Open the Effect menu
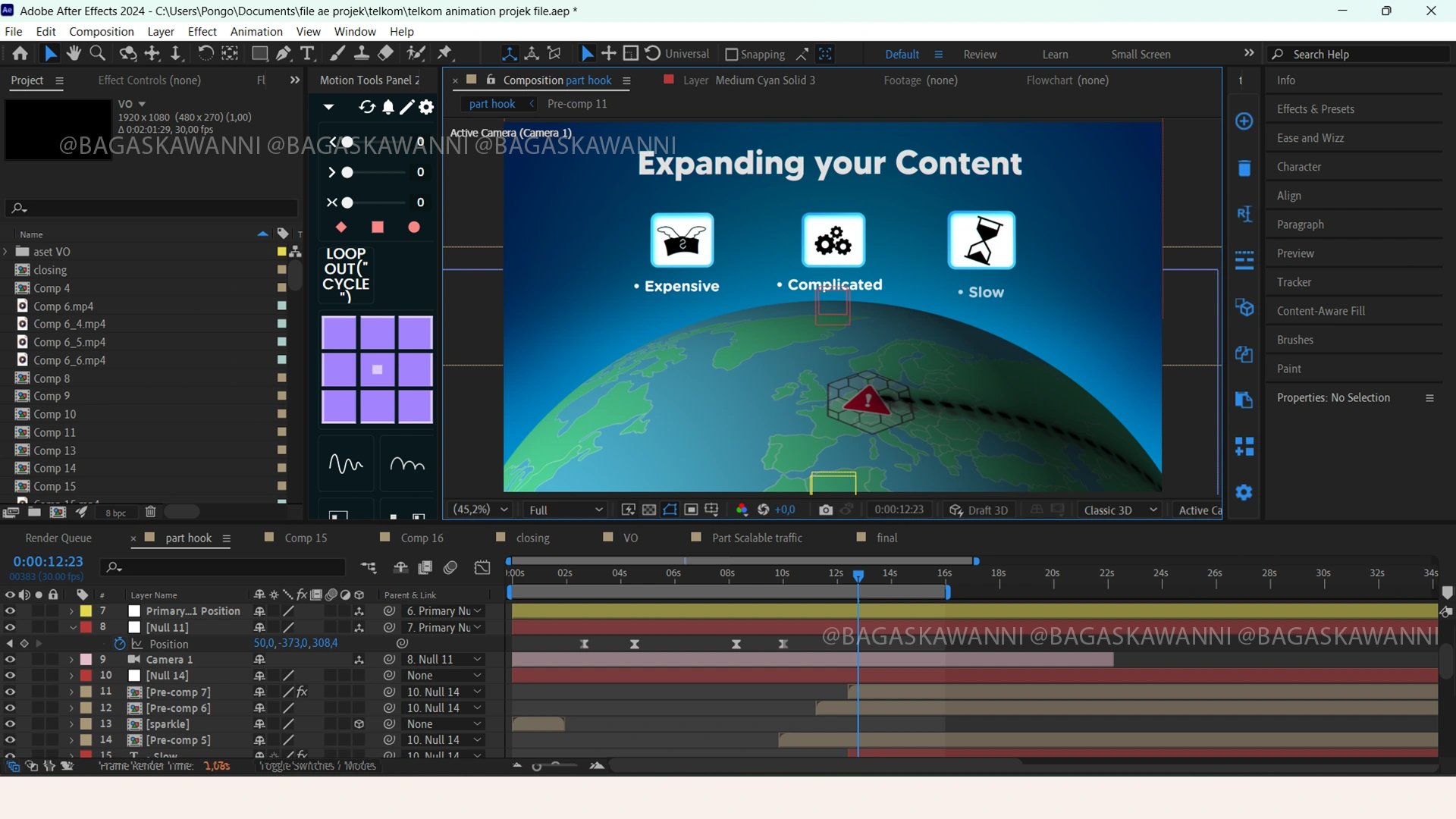Image resolution: width=1456 pixels, height=819 pixels. (x=202, y=32)
